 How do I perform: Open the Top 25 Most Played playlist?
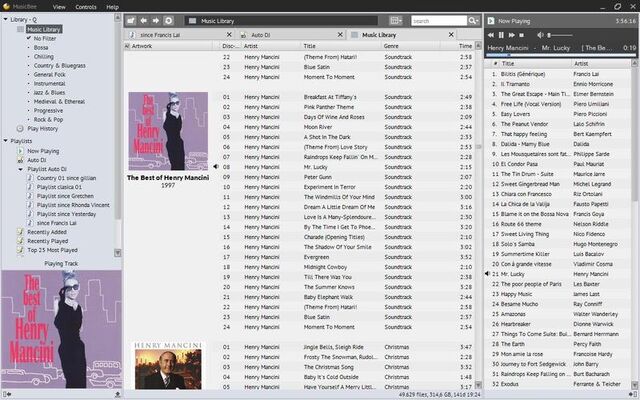(x=52, y=250)
